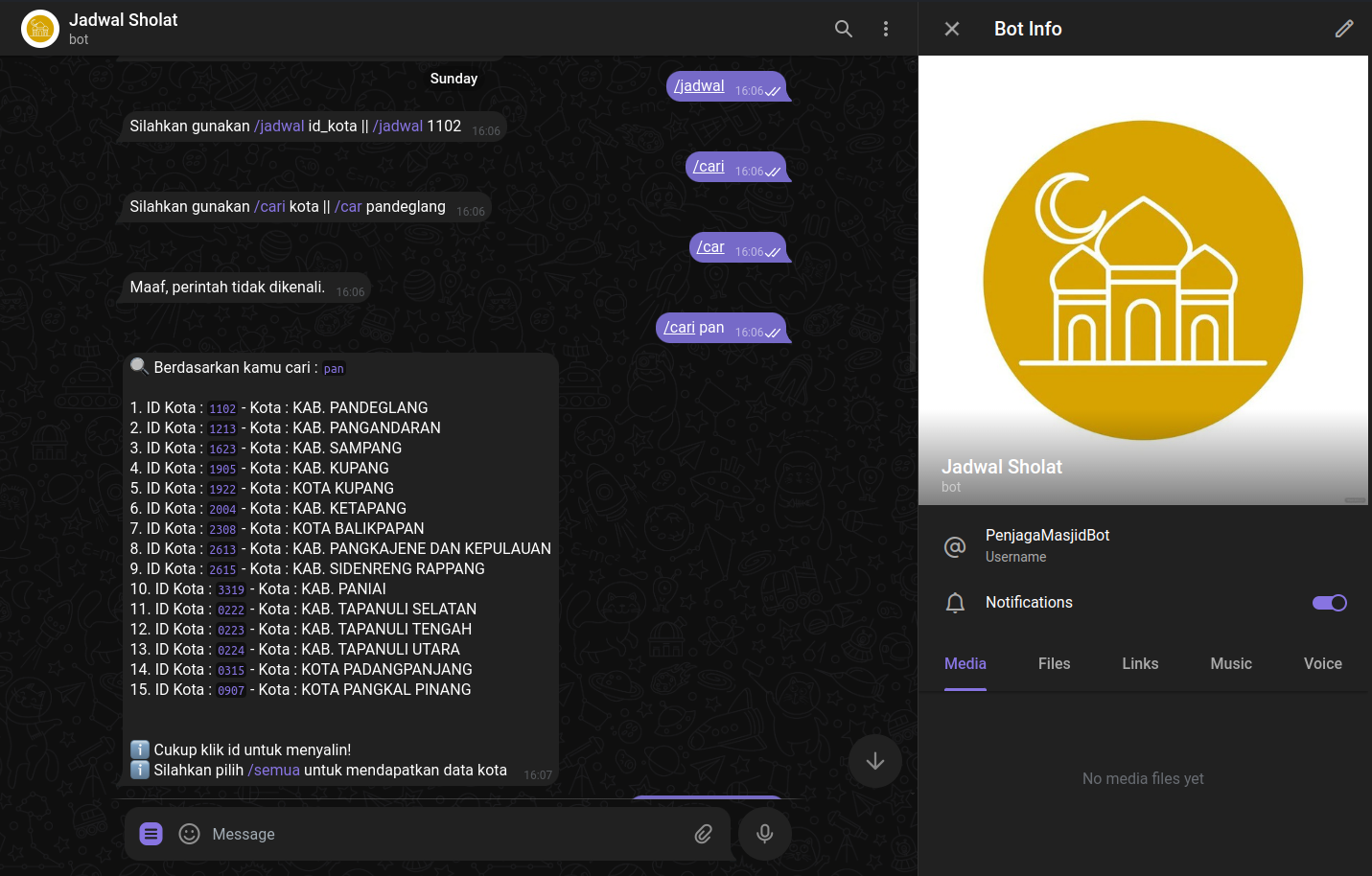Image resolution: width=1372 pixels, height=876 pixels.
Task: Record a voice message with microphone
Action: [x=765, y=834]
